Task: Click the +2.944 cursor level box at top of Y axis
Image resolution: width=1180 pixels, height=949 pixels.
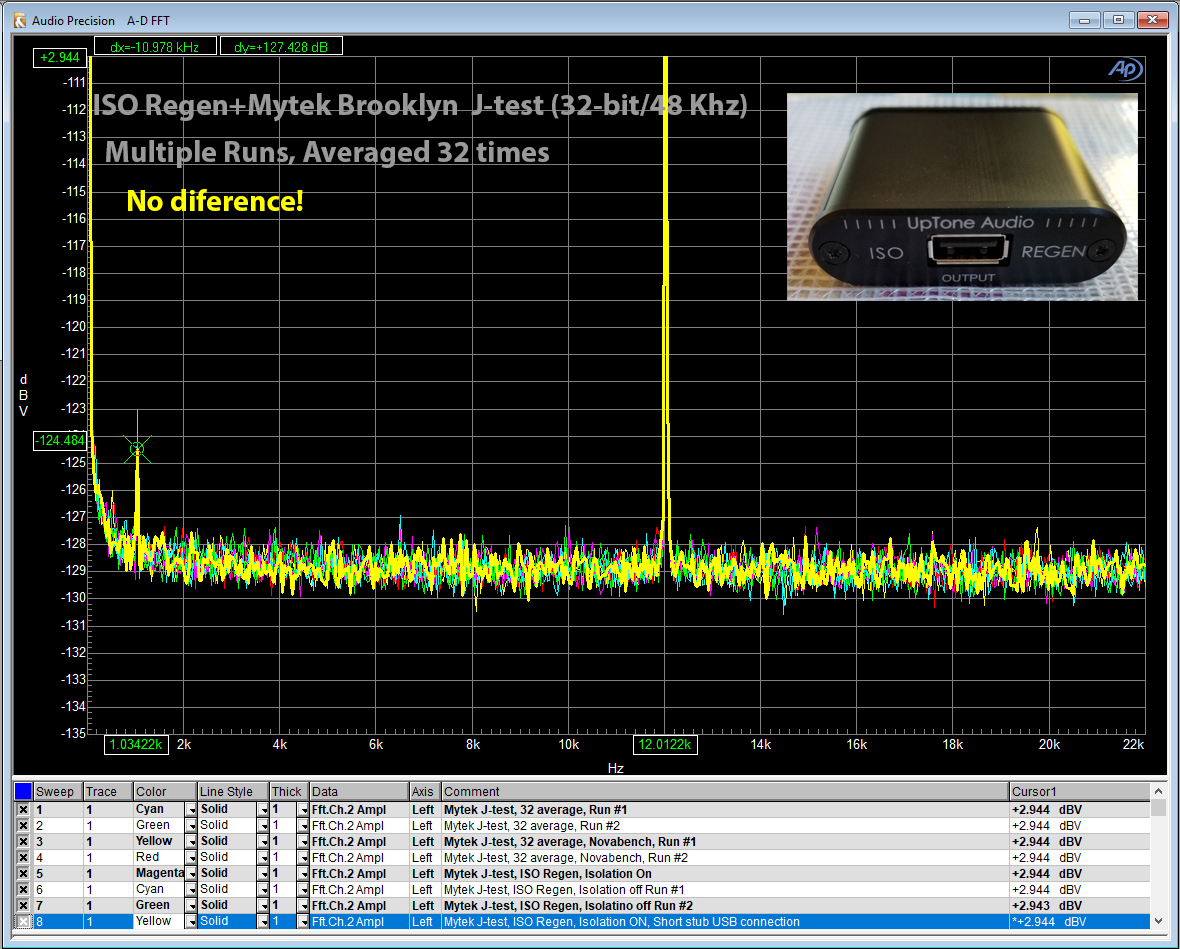Action: click(x=60, y=57)
